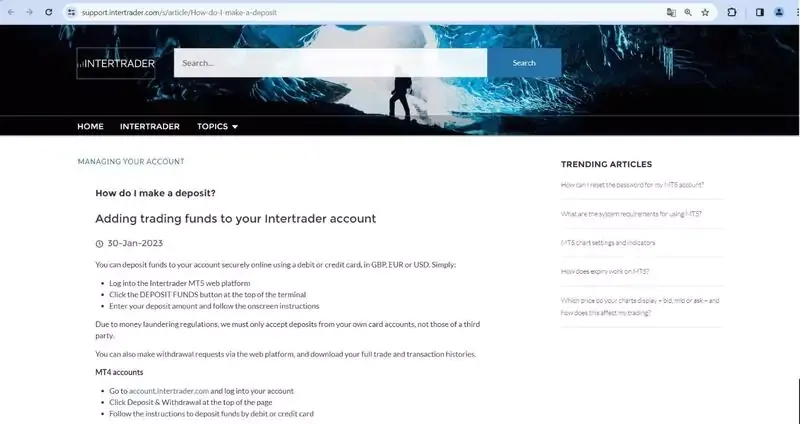Click the bullet 'Click Deposit & Withdrawal'
The width and height of the screenshot is (800, 424).
pyautogui.click(x=191, y=402)
